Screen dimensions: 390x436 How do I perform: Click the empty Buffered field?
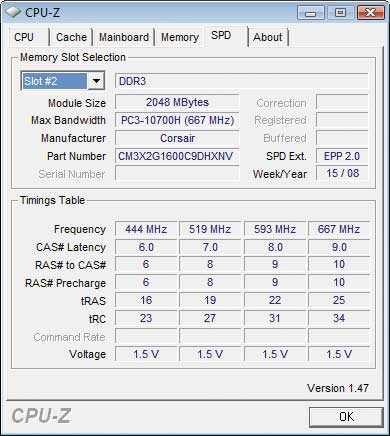(342, 138)
